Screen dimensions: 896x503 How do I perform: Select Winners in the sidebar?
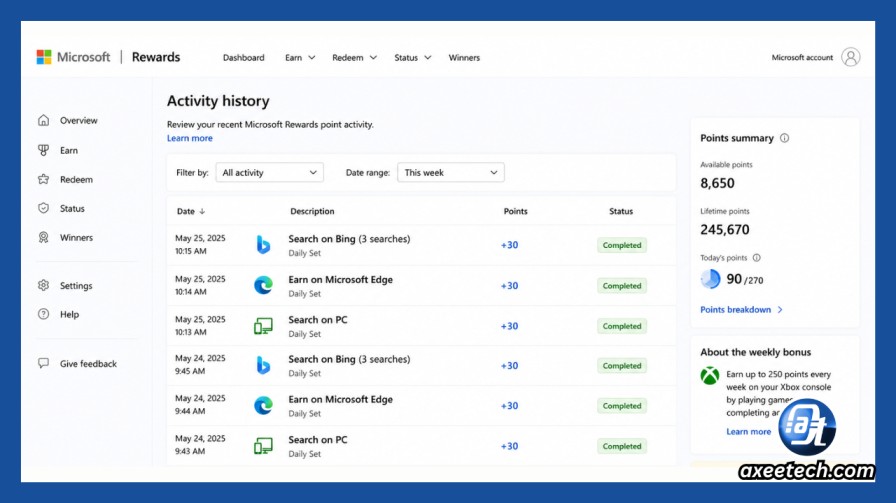pyautogui.click(x=76, y=237)
